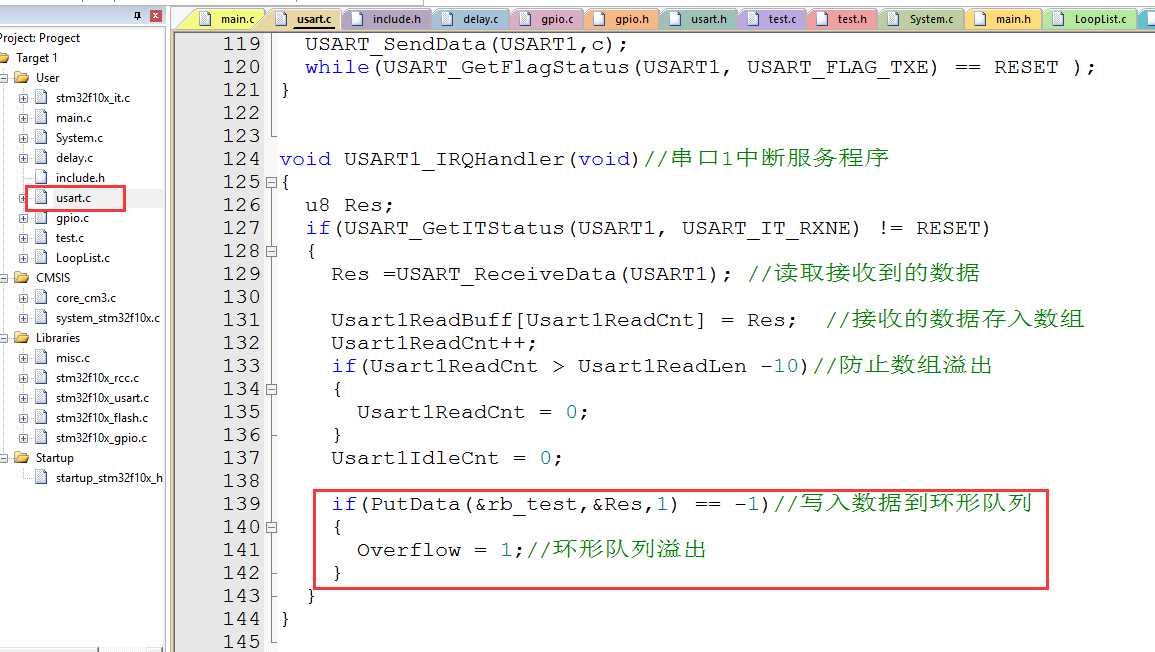The image size is (1155, 652).
Task: Expand test.c node in project tree
Action: click(24, 238)
